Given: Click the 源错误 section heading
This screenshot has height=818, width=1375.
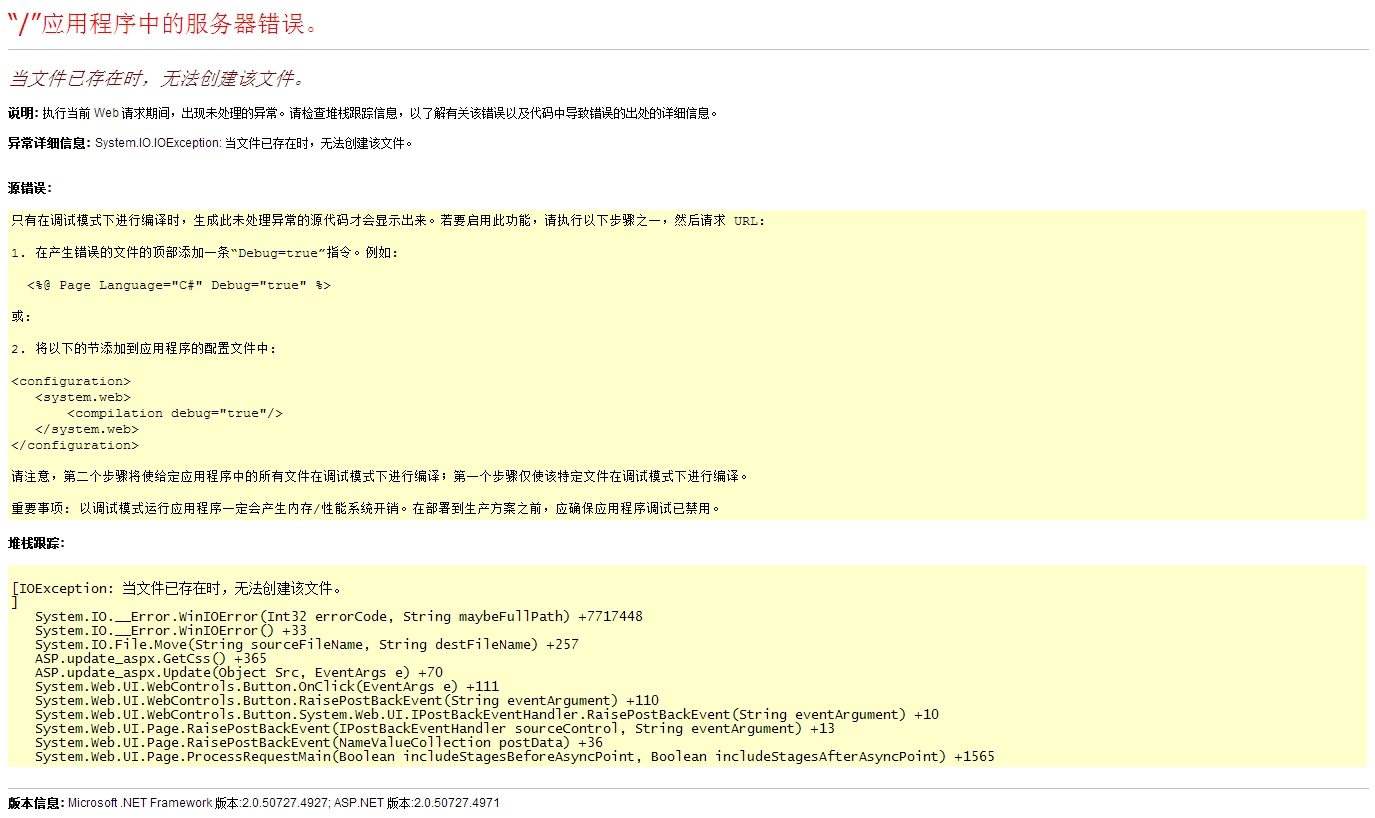Looking at the screenshot, I should [29, 188].
